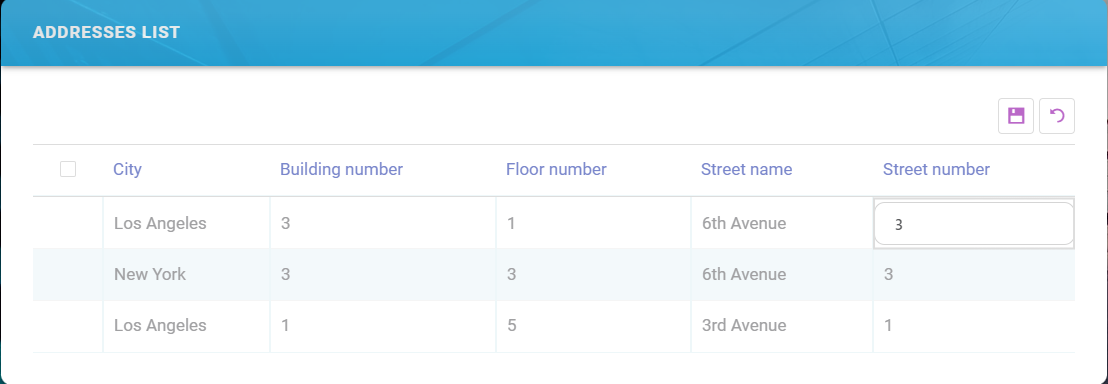Sort by Building number column header
The image size is (1108, 384).
341,170
